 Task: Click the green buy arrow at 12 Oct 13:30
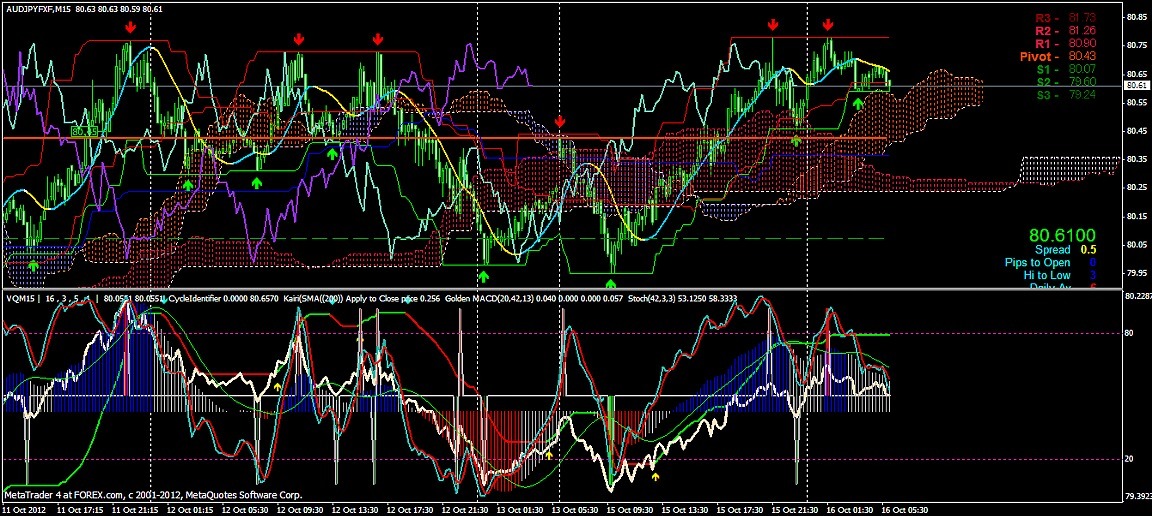[x=332, y=154]
